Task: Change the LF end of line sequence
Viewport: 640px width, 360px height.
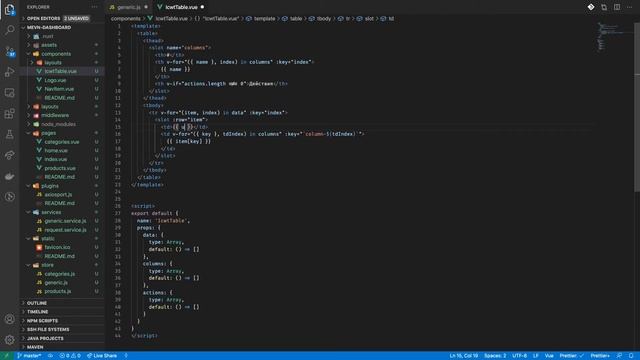Action: click(x=536, y=356)
